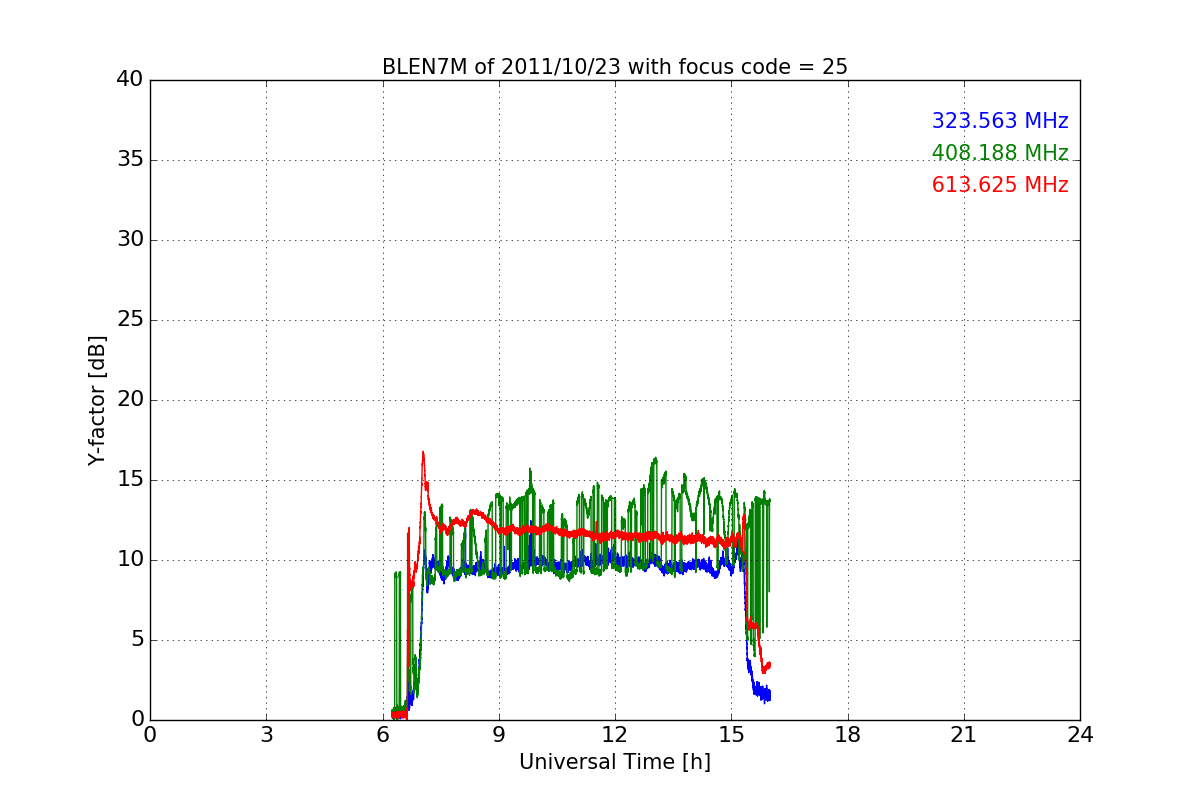The image size is (1200, 800).
Task: Click the x-axis tick label 12
Action: [615, 735]
